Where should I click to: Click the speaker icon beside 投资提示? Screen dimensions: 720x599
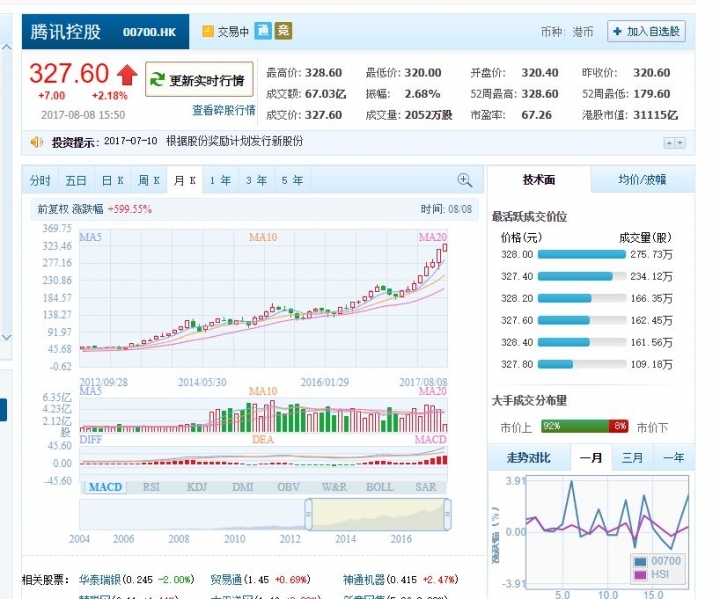pyautogui.click(x=37, y=142)
